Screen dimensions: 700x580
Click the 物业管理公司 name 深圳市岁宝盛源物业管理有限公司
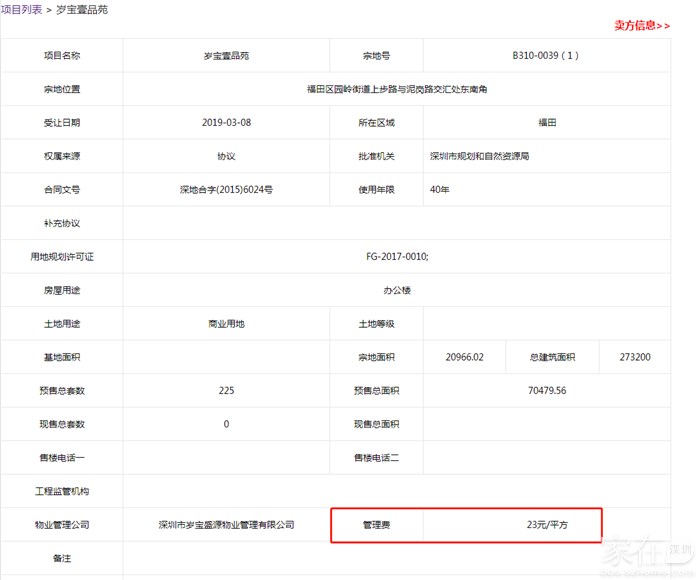(x=226, y=524)
